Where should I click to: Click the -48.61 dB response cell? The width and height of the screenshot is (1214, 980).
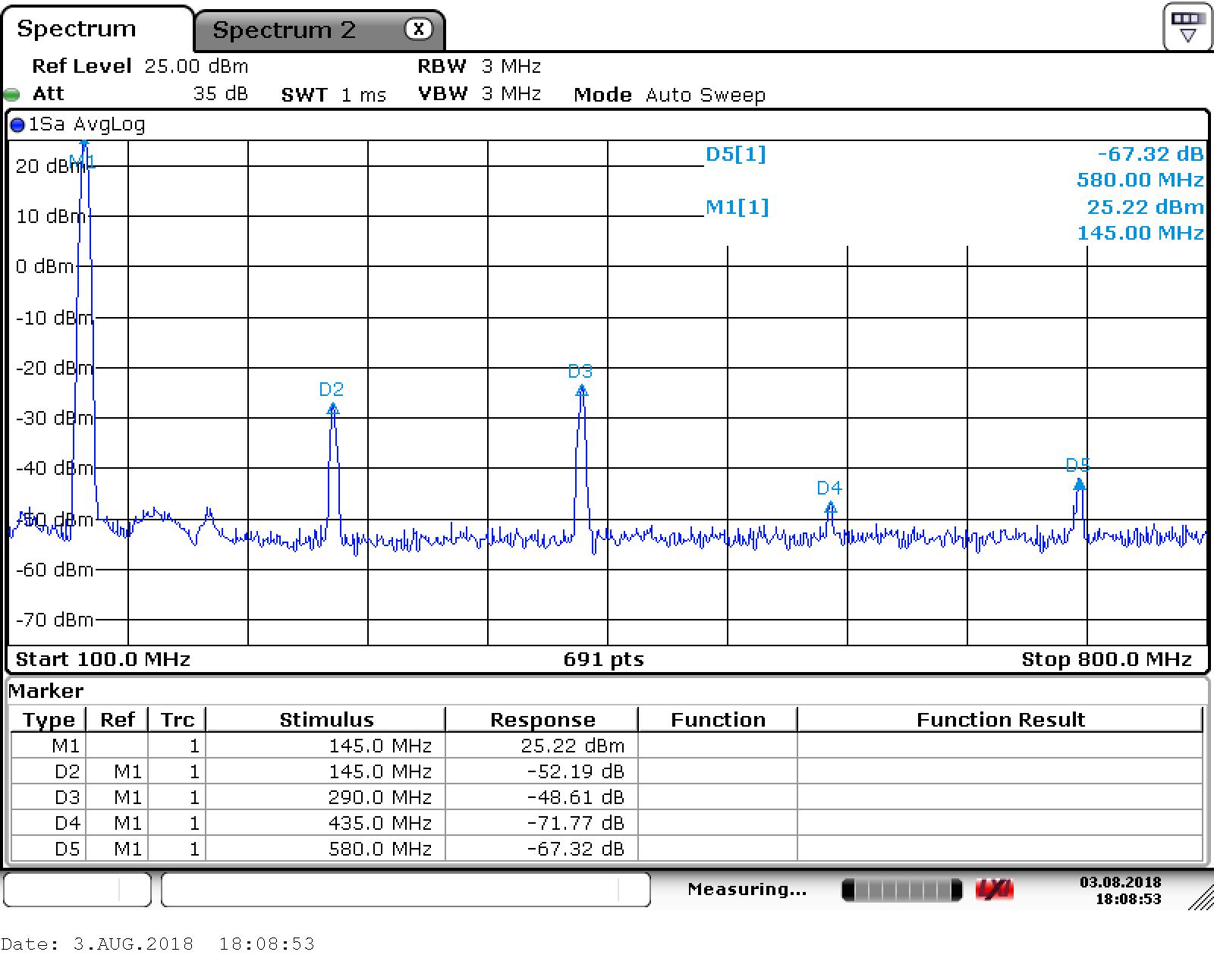click(x=542, y=797)
